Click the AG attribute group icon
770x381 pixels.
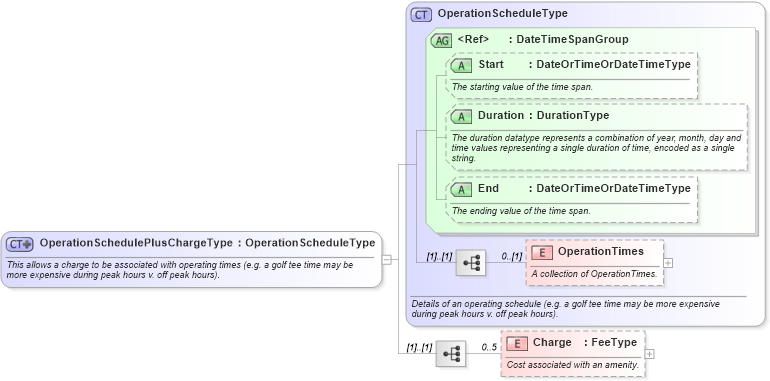(x=441, y=41)
